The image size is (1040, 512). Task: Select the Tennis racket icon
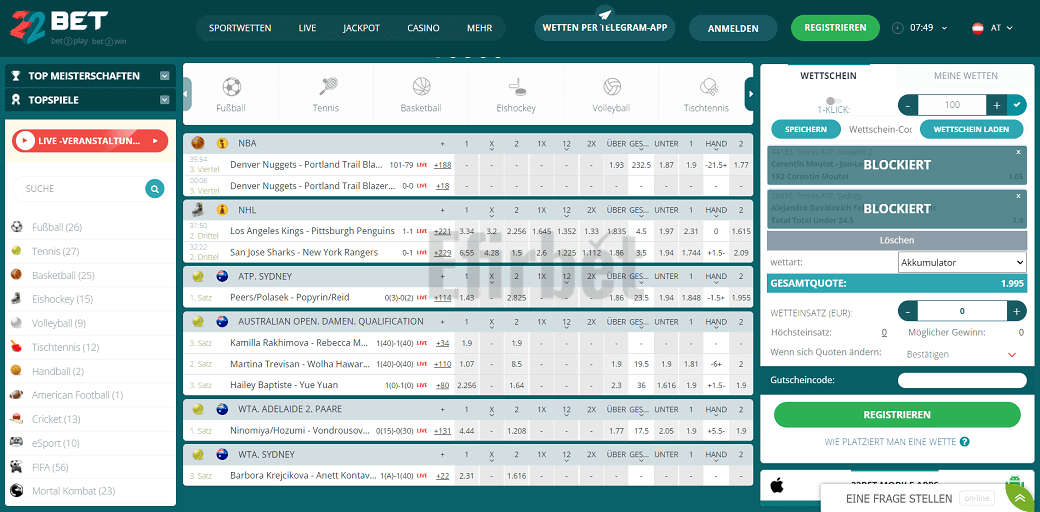pos(326,86)
